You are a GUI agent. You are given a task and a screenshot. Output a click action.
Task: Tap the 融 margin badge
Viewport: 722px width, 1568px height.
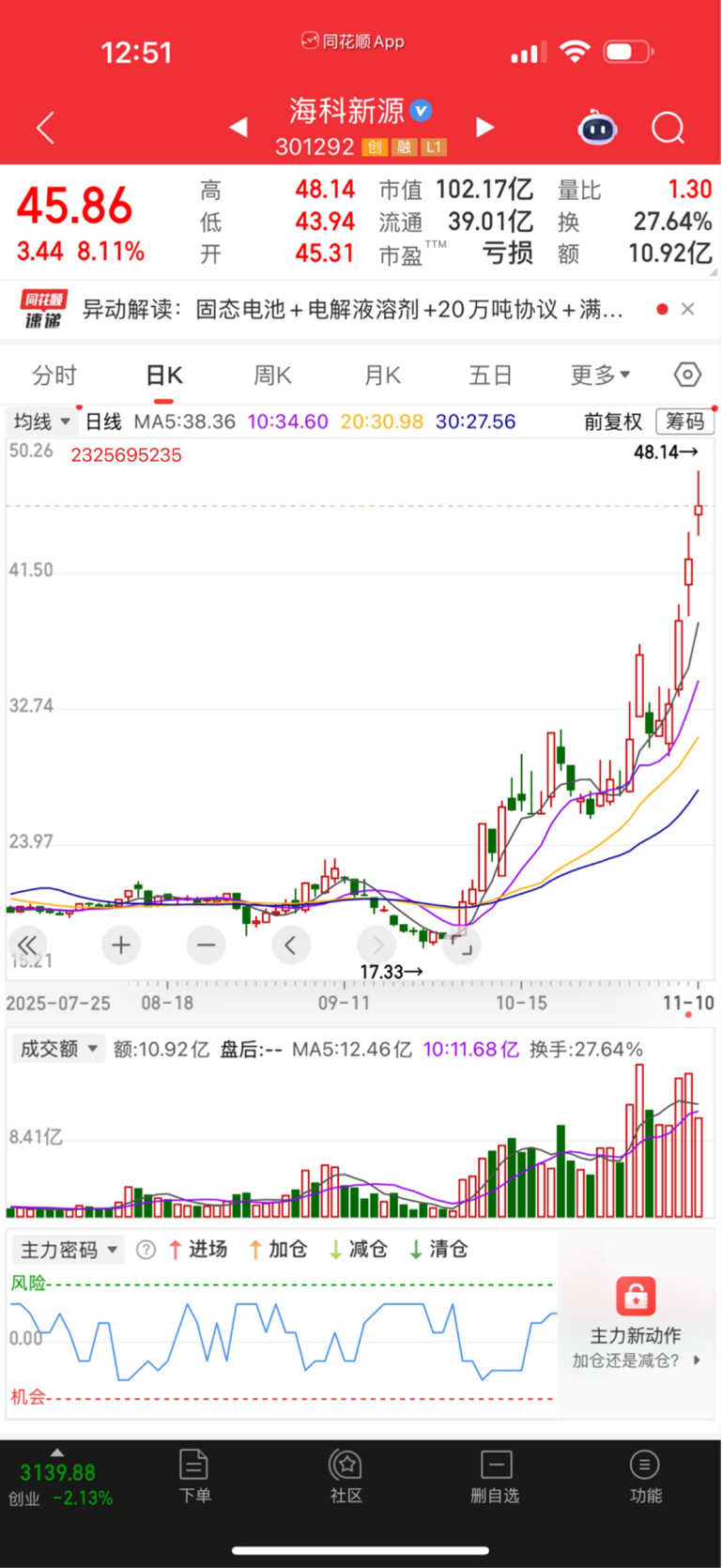tap(405, 146)
